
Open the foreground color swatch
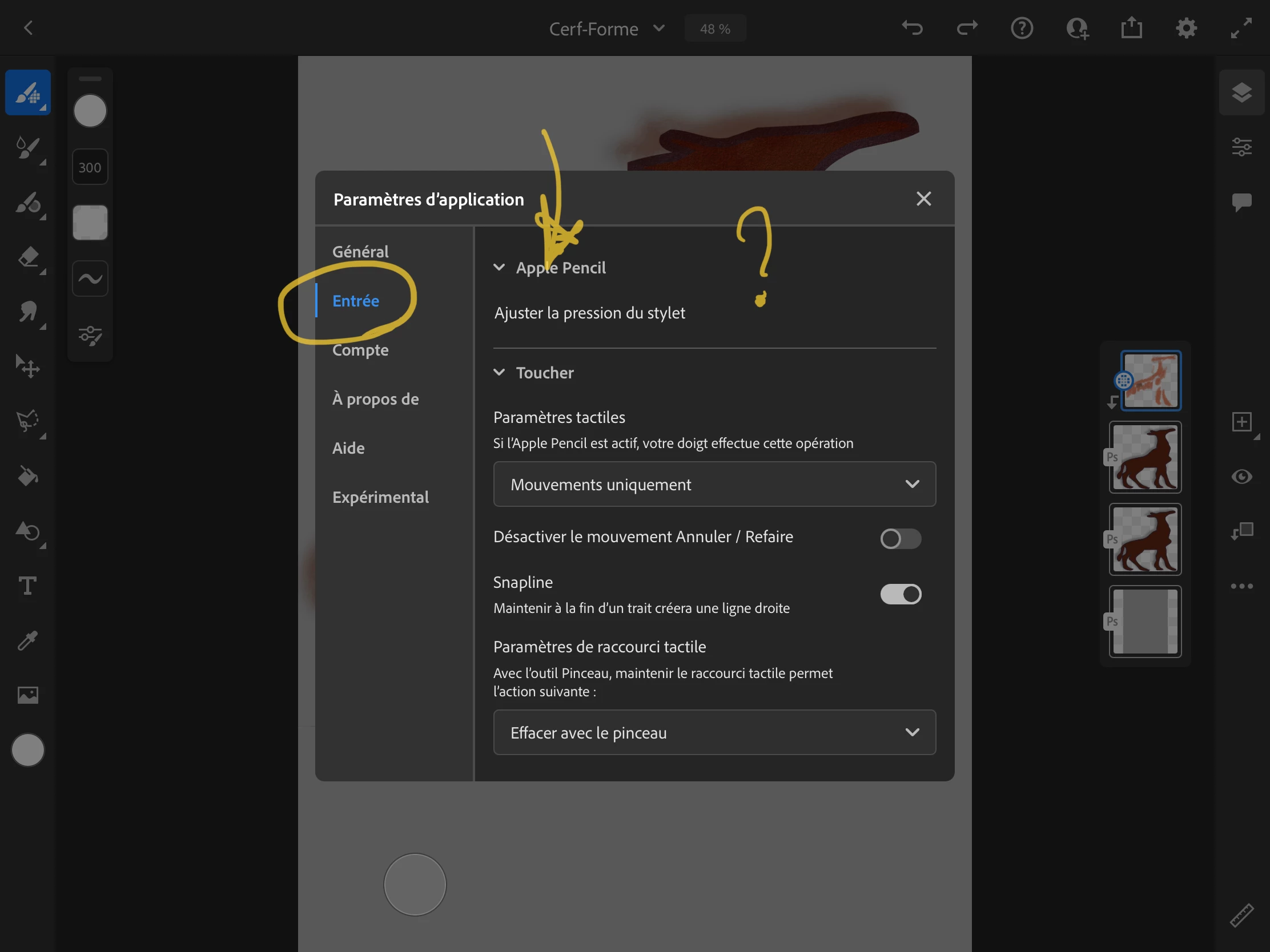(27, 749)
